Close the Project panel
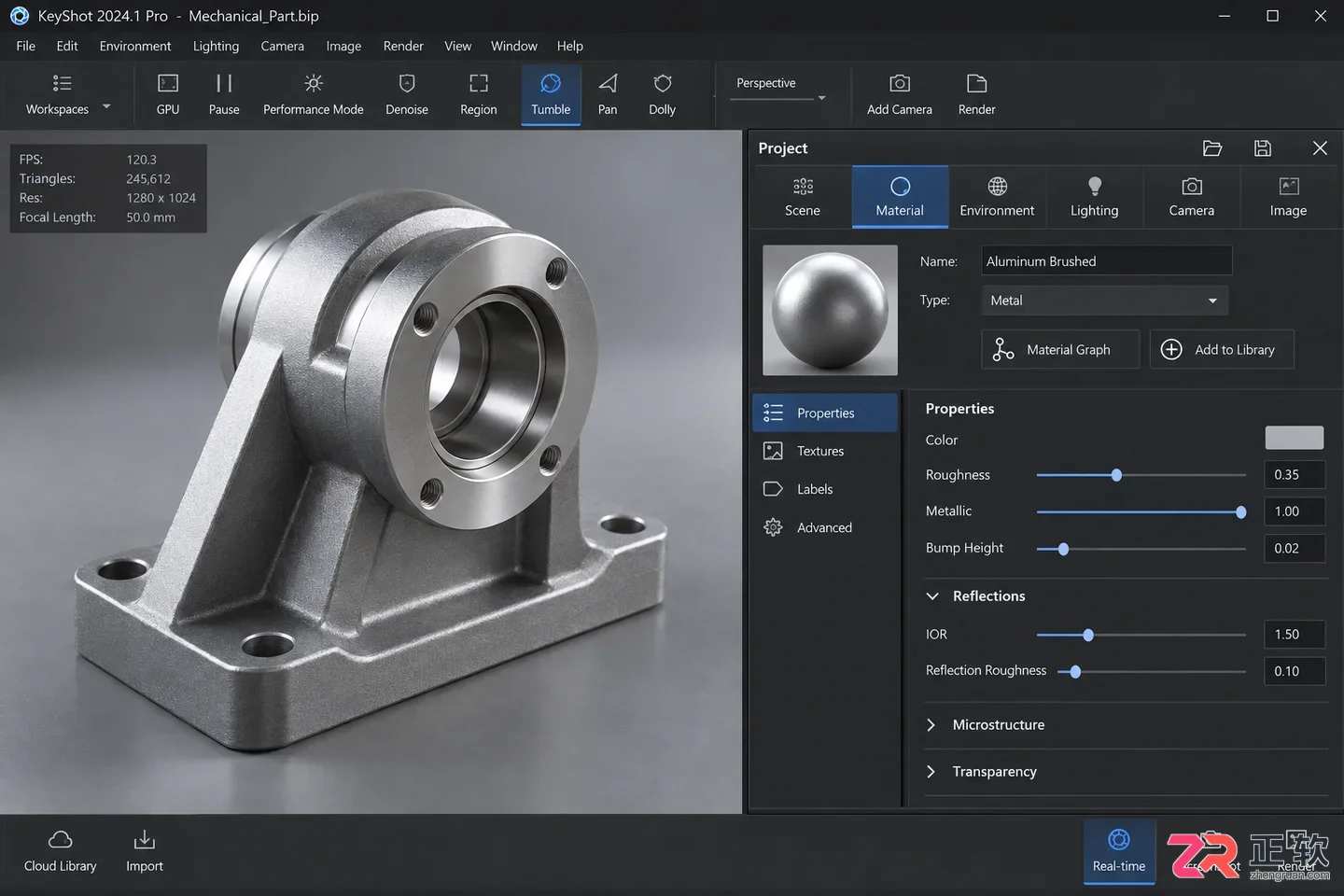The width and height of the screenshot is (1344, 896). coord(1320,148)
